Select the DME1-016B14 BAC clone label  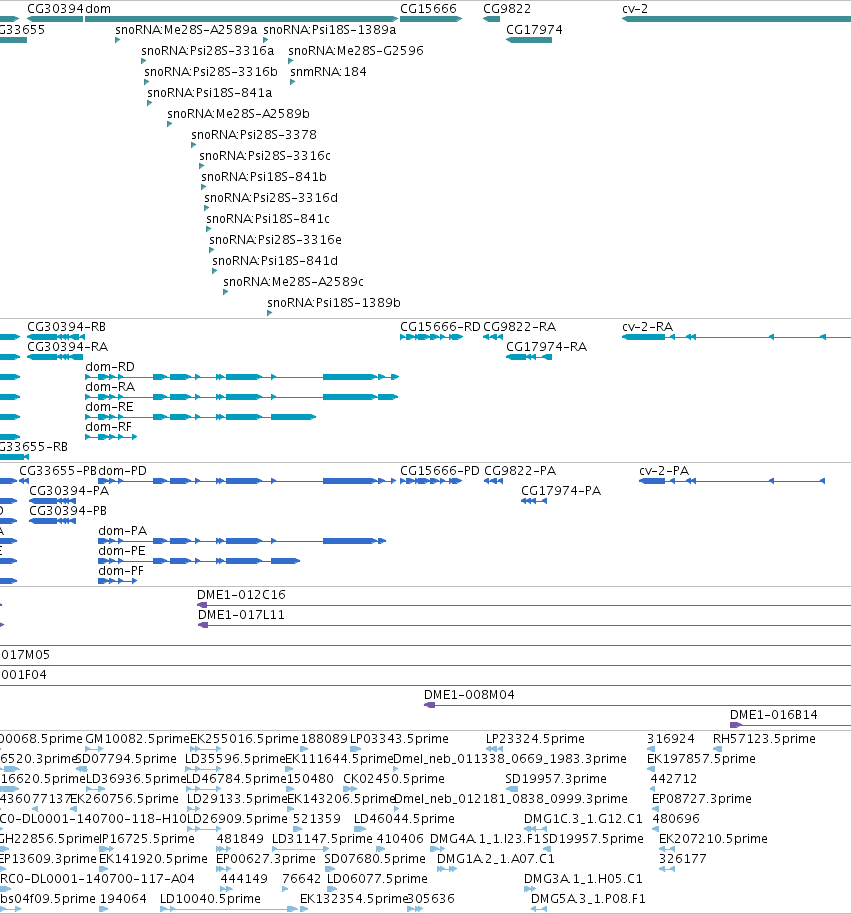tap(774, 715)
